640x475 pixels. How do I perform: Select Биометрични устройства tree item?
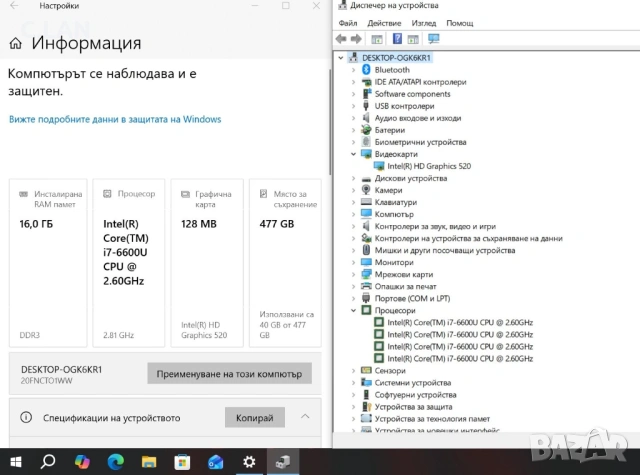420,142
